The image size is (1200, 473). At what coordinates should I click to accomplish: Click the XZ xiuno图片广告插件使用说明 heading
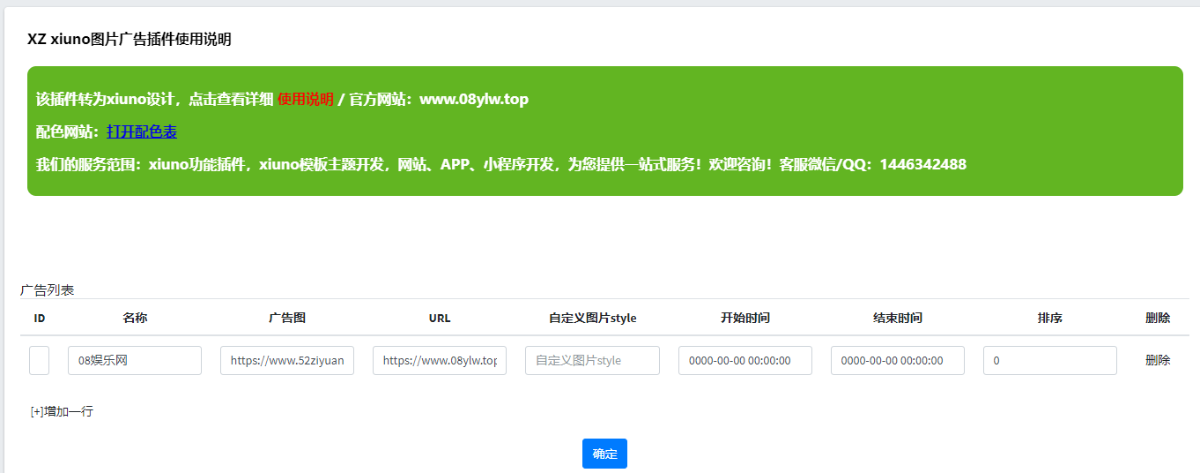coord(130,40)
